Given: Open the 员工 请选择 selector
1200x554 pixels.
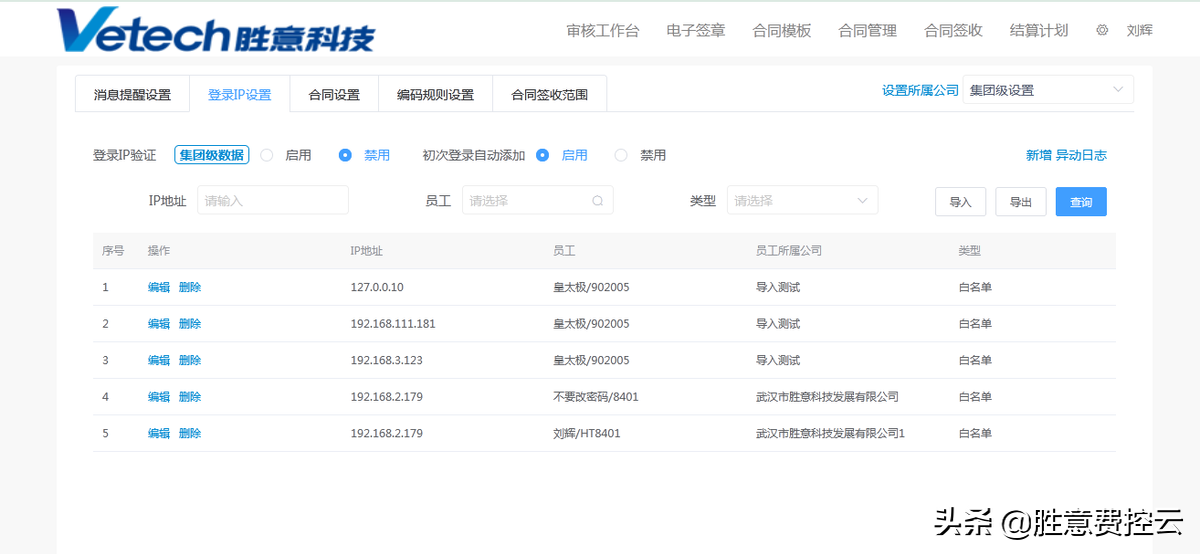Looking at the screenshot, I should [x=537, y=200].
